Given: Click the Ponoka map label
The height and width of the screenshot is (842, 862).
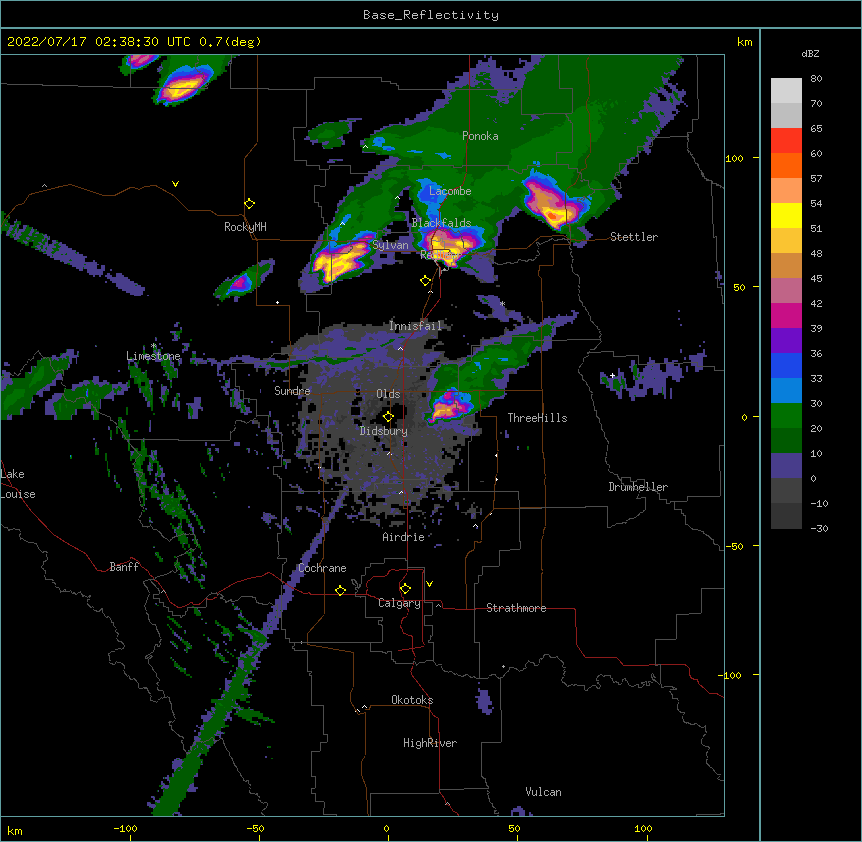Looking at the screenshot, I should [480, 136].
